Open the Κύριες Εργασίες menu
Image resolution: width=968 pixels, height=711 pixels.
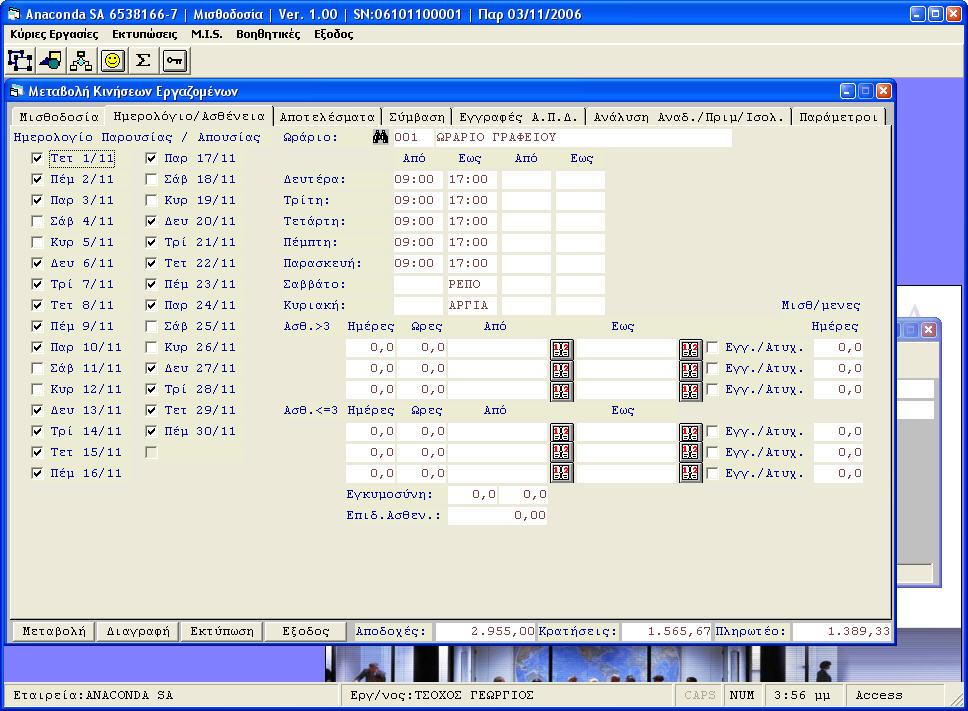click(x=54, y=34)
